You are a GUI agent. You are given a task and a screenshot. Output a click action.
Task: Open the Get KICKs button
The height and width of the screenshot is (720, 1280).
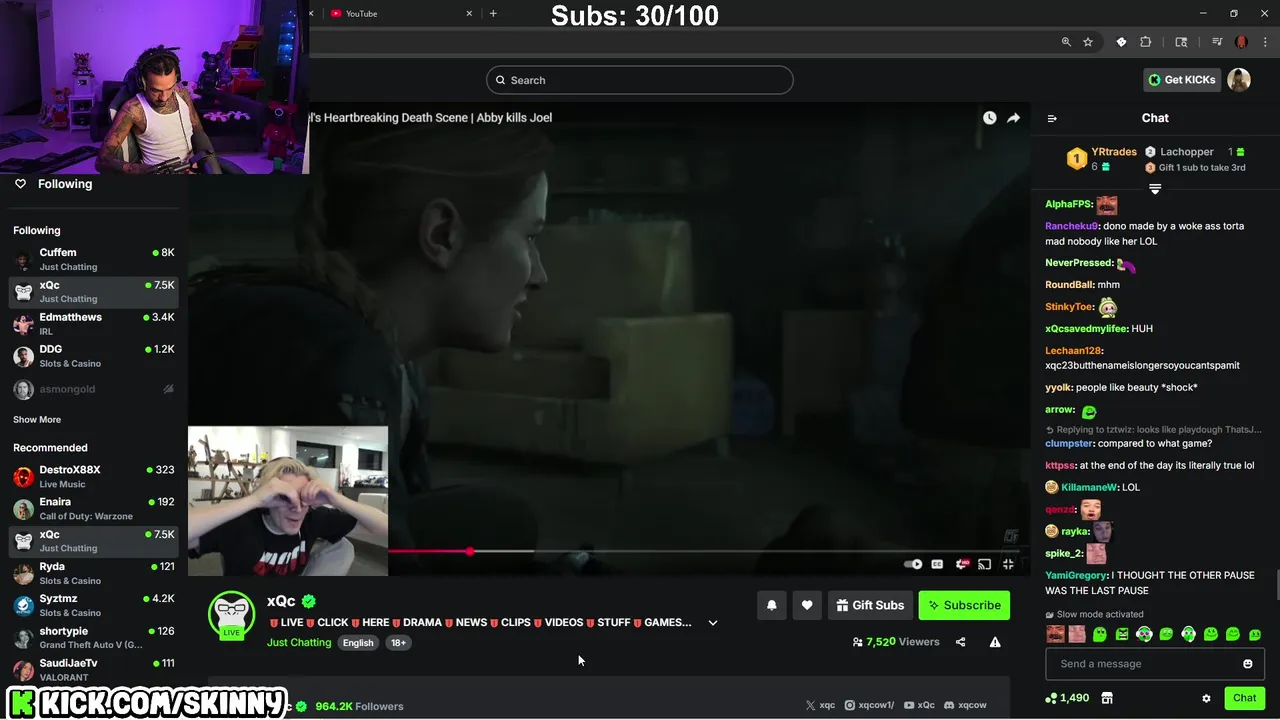coord(1182,80)
